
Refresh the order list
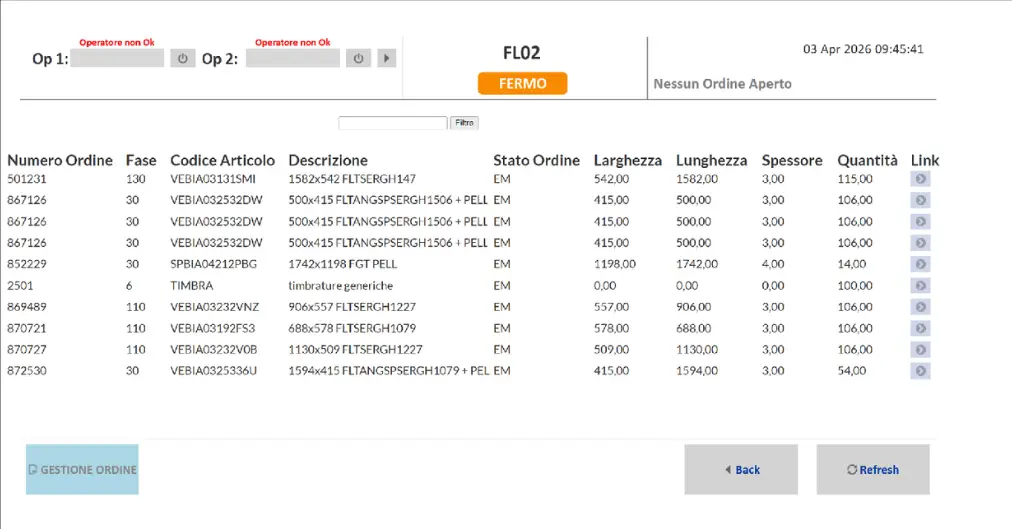[x=873, y=470]
